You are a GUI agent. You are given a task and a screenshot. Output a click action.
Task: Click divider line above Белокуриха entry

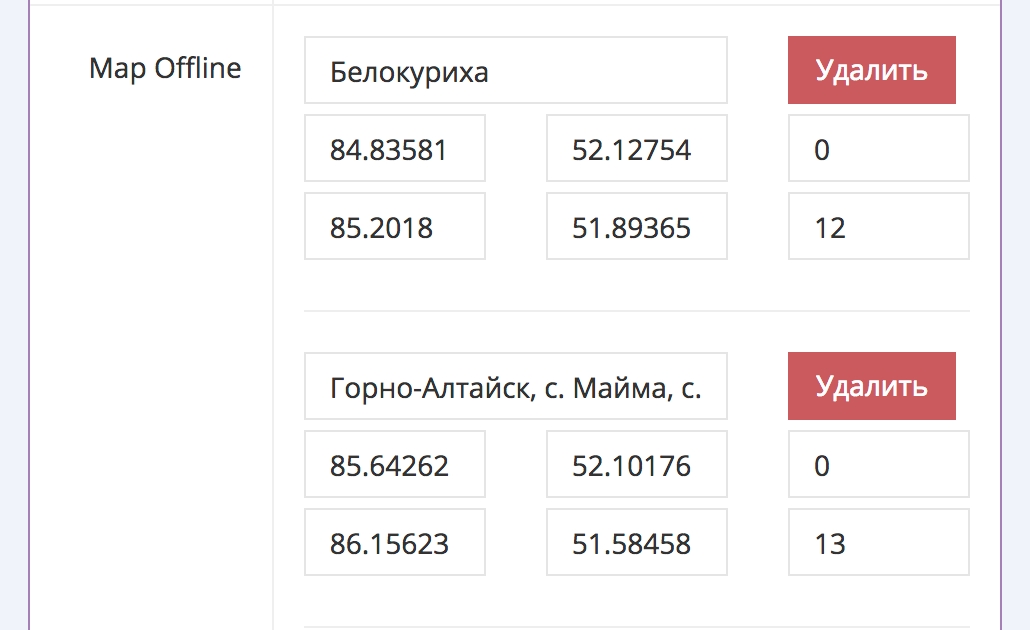(636, 5)
